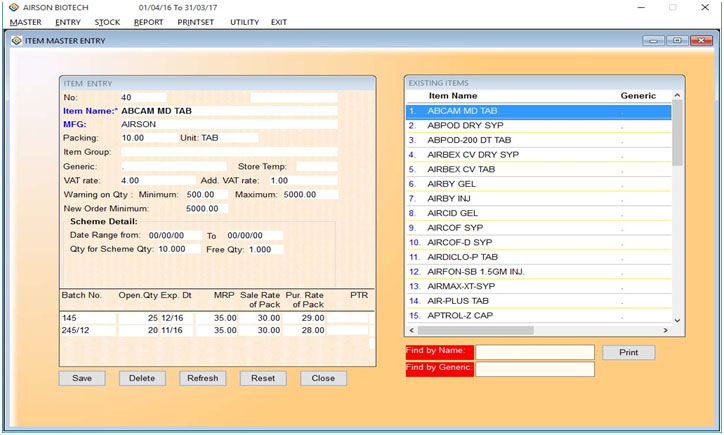Restore the inner Item Master window

coord(678,41)
